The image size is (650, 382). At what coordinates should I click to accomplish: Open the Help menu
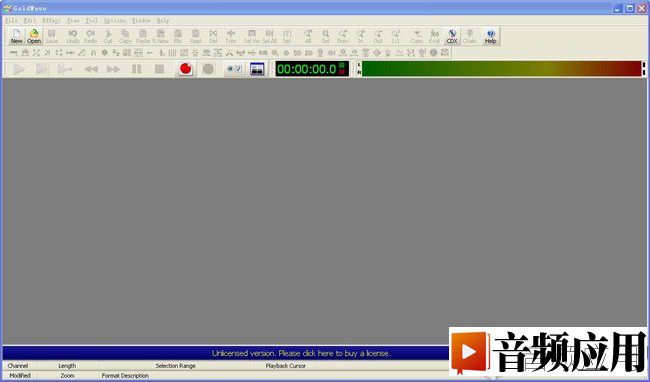[163, 20]
